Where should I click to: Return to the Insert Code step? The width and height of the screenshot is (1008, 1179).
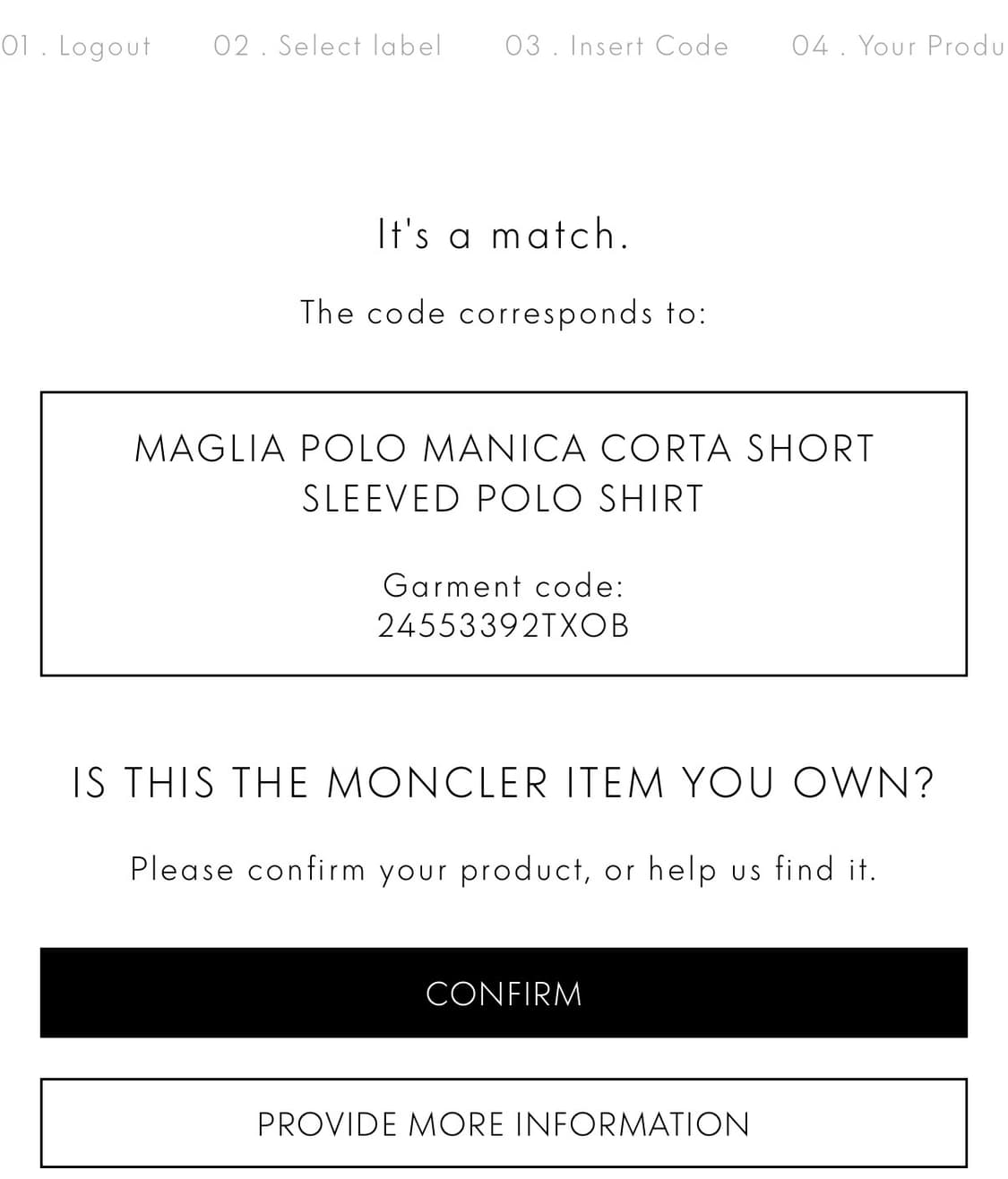649,46
